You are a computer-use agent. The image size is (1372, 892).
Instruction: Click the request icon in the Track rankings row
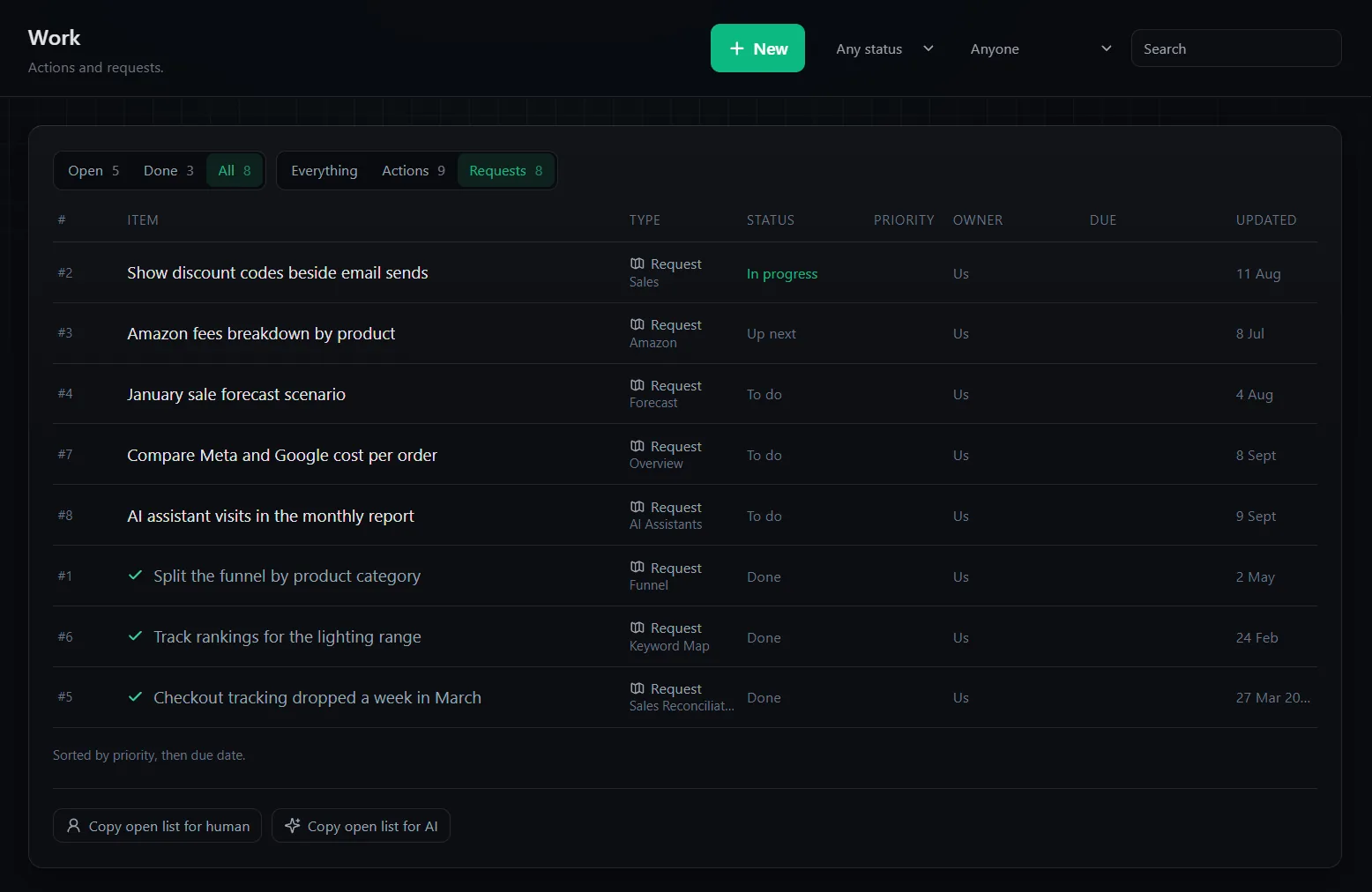click(637, 628)
